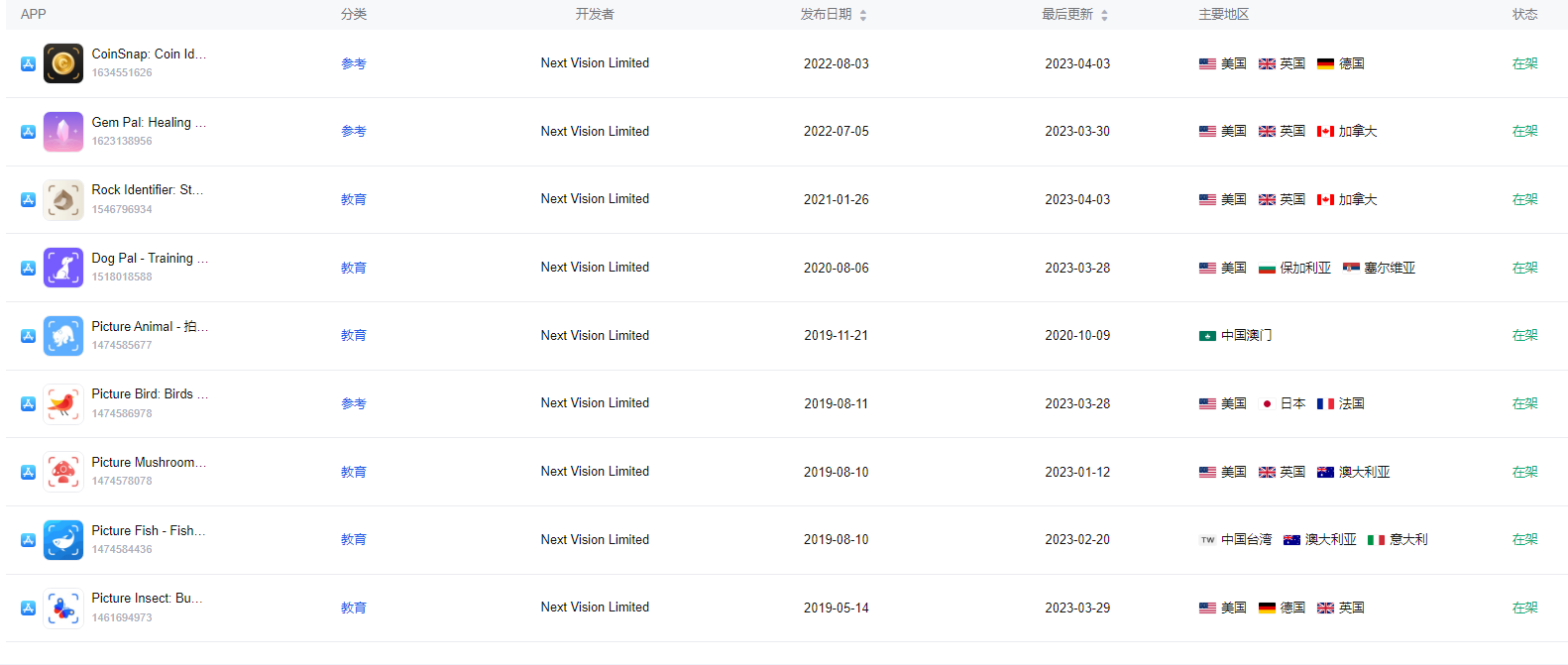Click the Picture Animal bear icon
The image size is (1568, 665).
(x=63, y=336)
